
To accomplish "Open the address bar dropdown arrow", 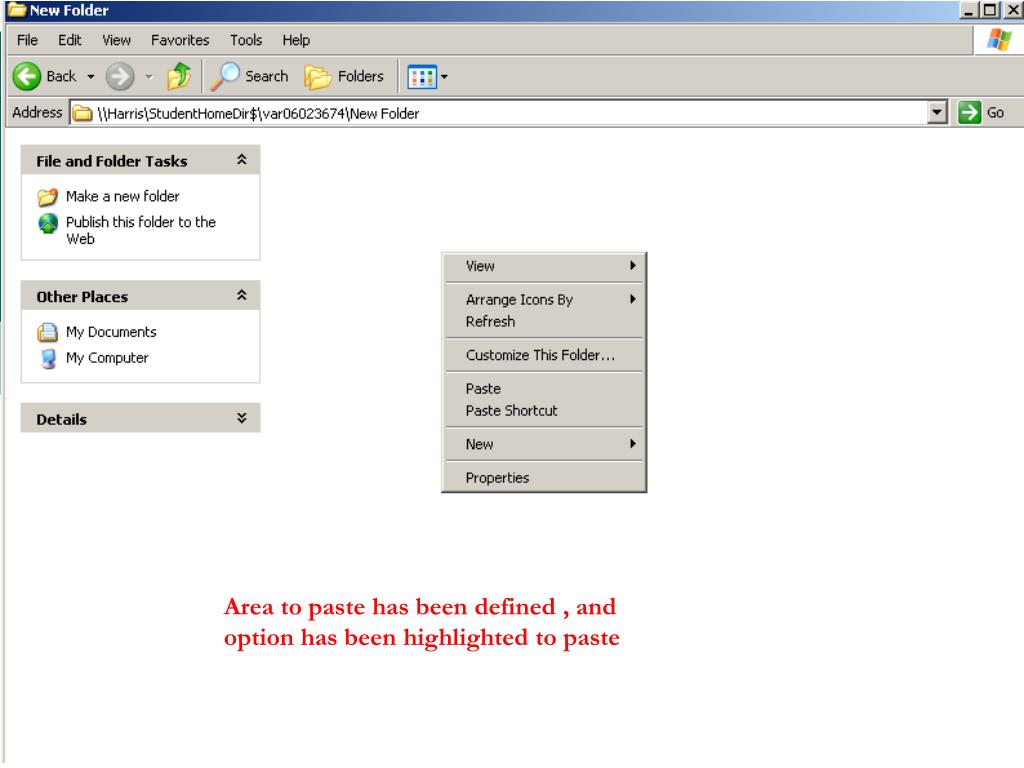I will 937,113.
